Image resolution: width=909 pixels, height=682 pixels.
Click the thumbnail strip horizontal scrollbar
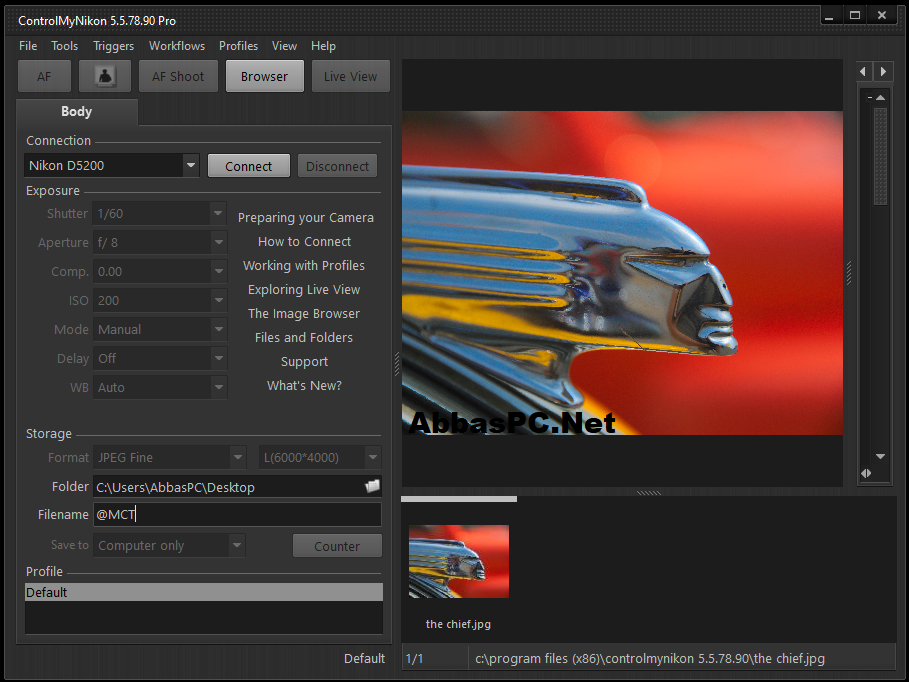coord(459,499)
